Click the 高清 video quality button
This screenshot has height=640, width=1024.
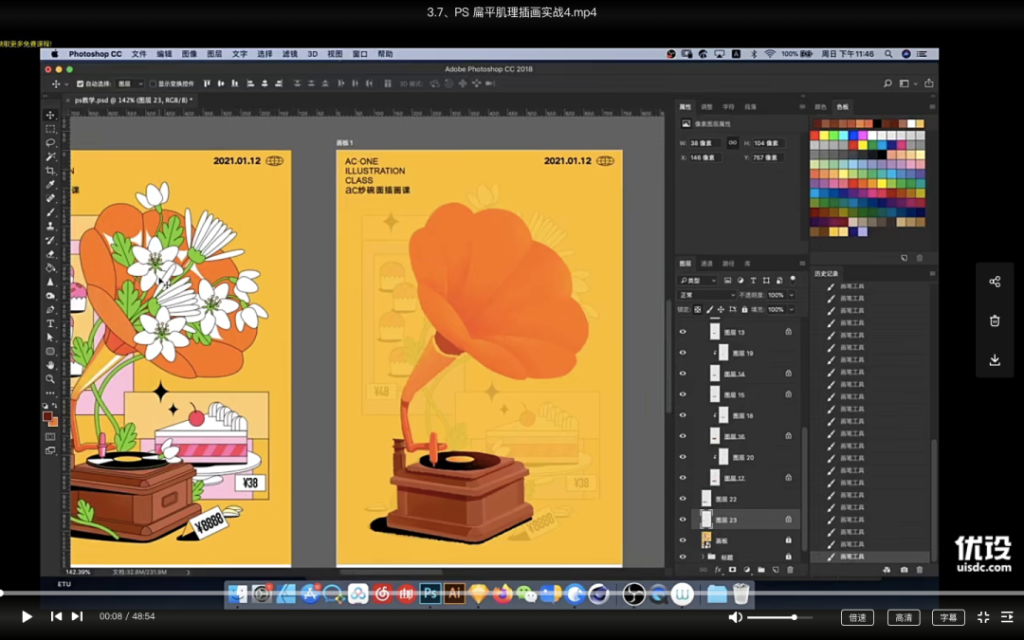pos(902,617)
